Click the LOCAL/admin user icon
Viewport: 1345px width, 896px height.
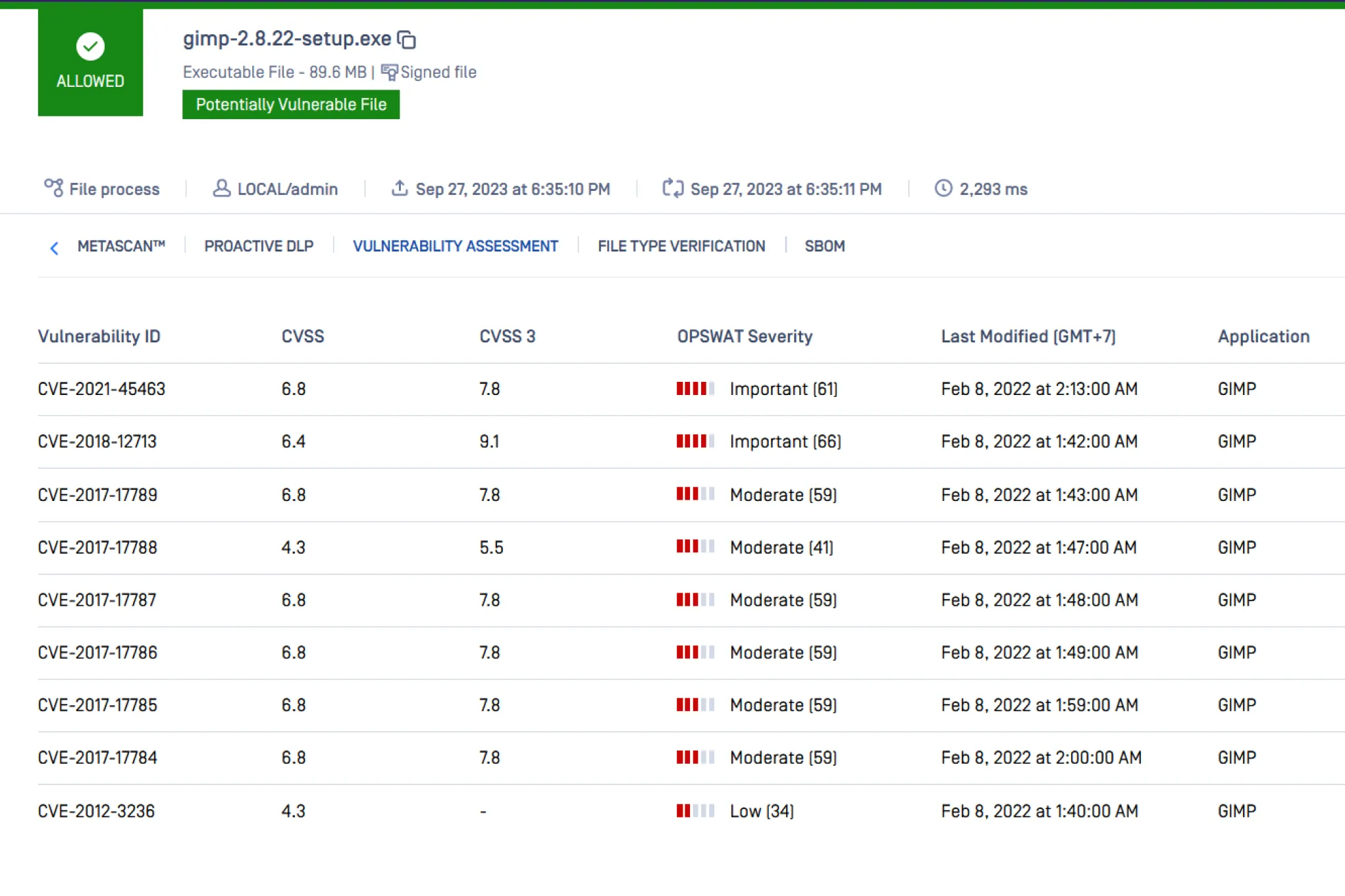tap(222, 188)
